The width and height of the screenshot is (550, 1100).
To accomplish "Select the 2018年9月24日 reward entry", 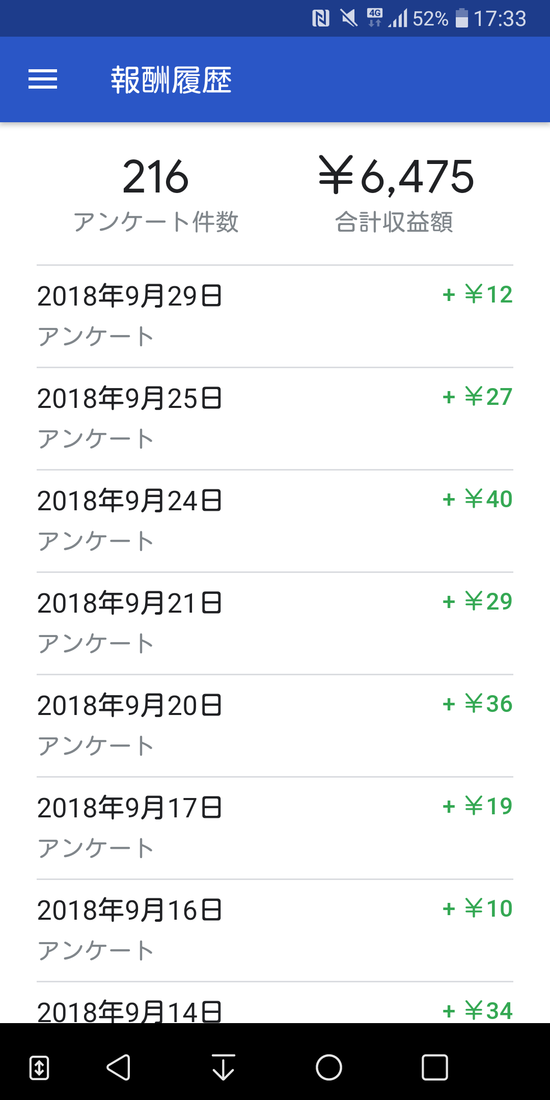I will click(275, 521).
